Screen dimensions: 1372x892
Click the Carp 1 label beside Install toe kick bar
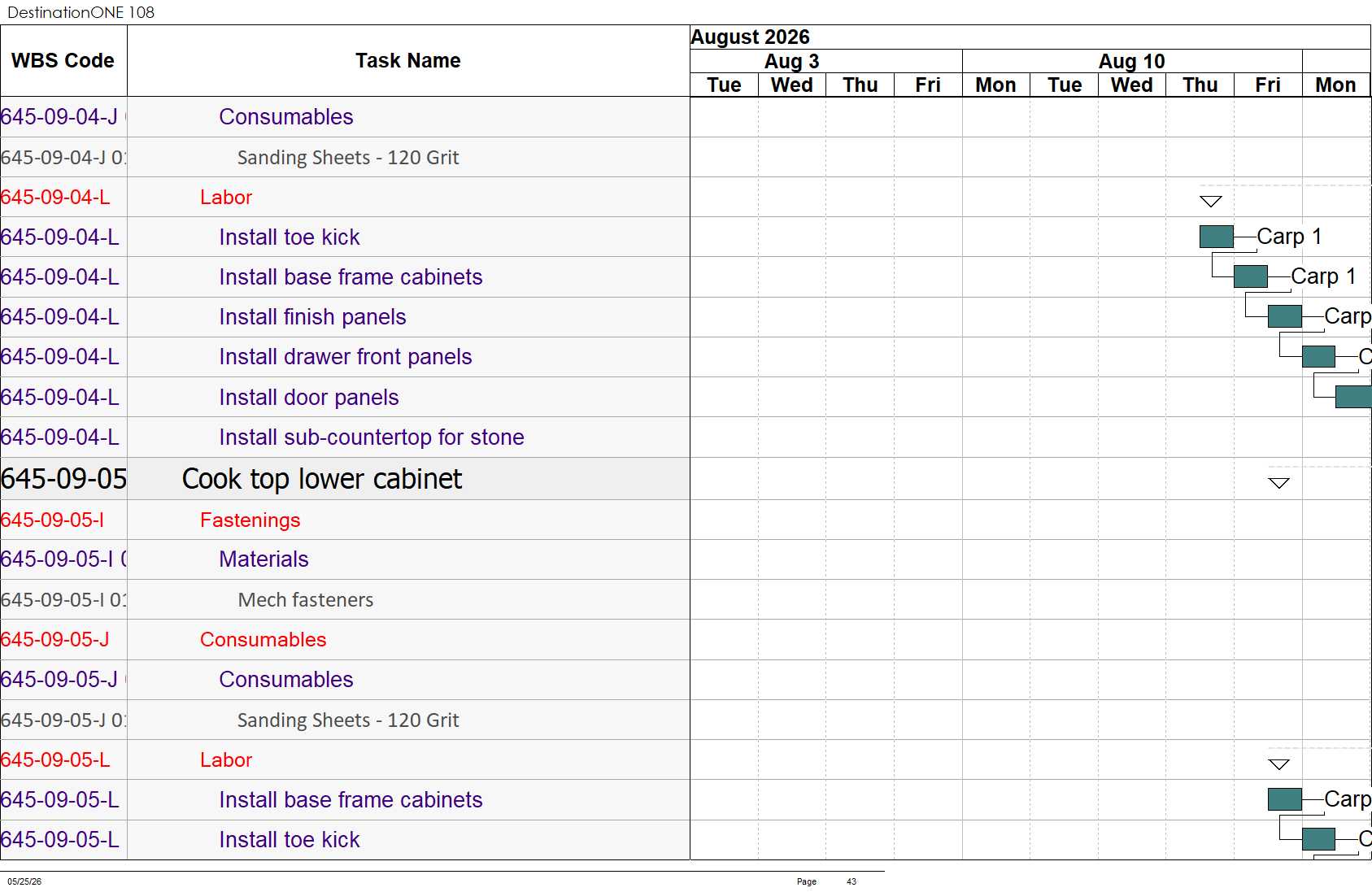(x=1289, y=237)
